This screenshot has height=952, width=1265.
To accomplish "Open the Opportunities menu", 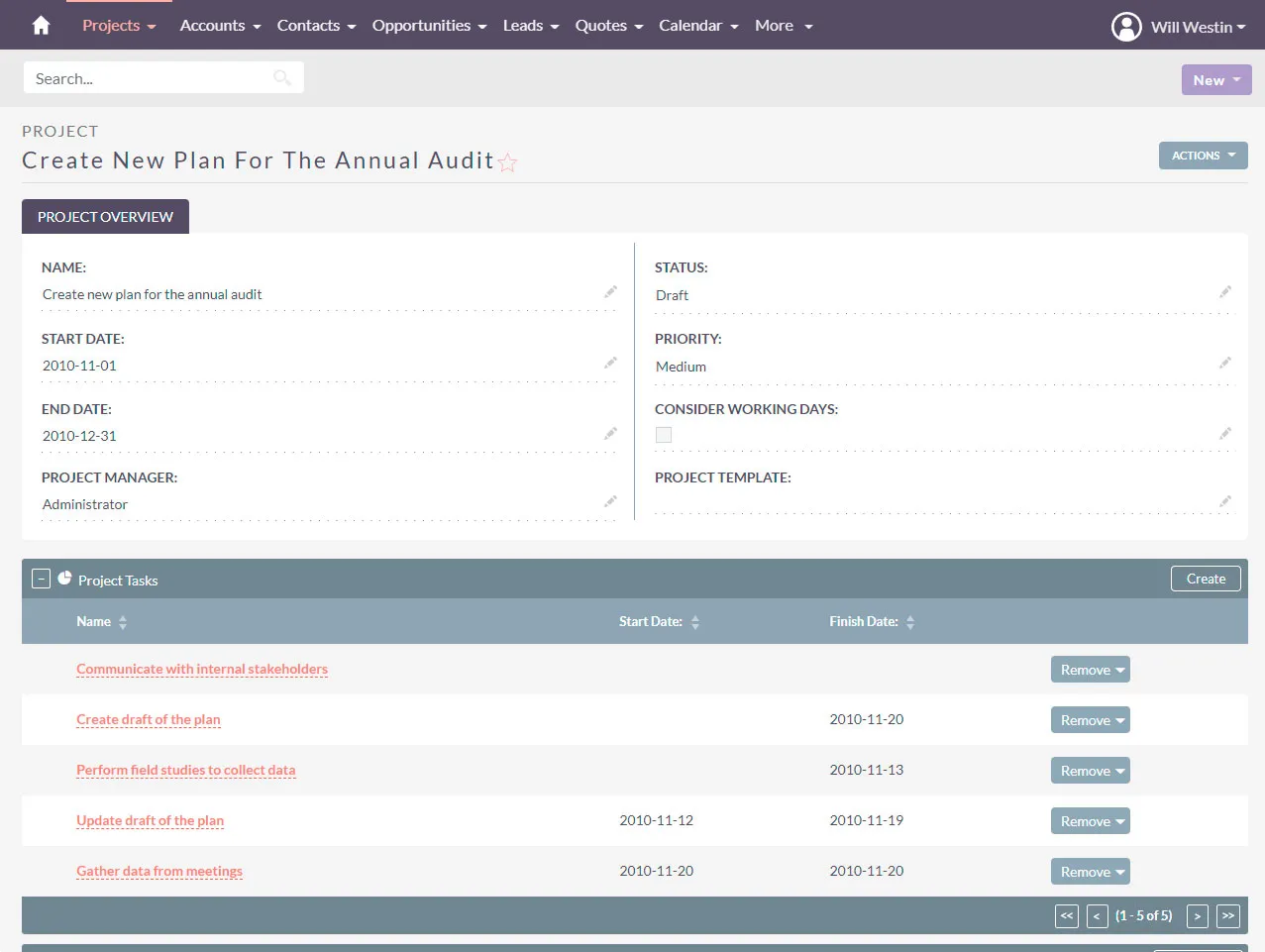I will coord(429,26).
